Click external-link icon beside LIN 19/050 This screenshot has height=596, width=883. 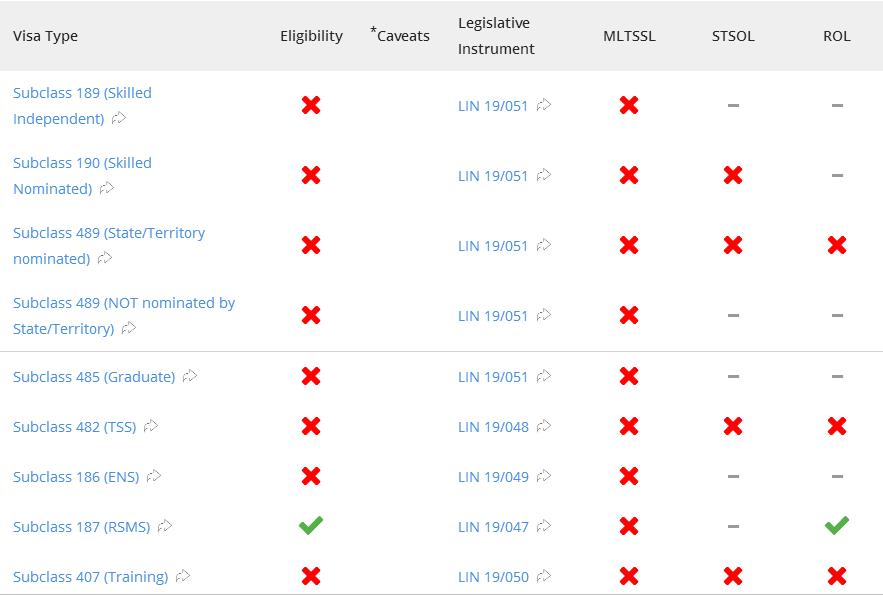(x=544, y=576)
